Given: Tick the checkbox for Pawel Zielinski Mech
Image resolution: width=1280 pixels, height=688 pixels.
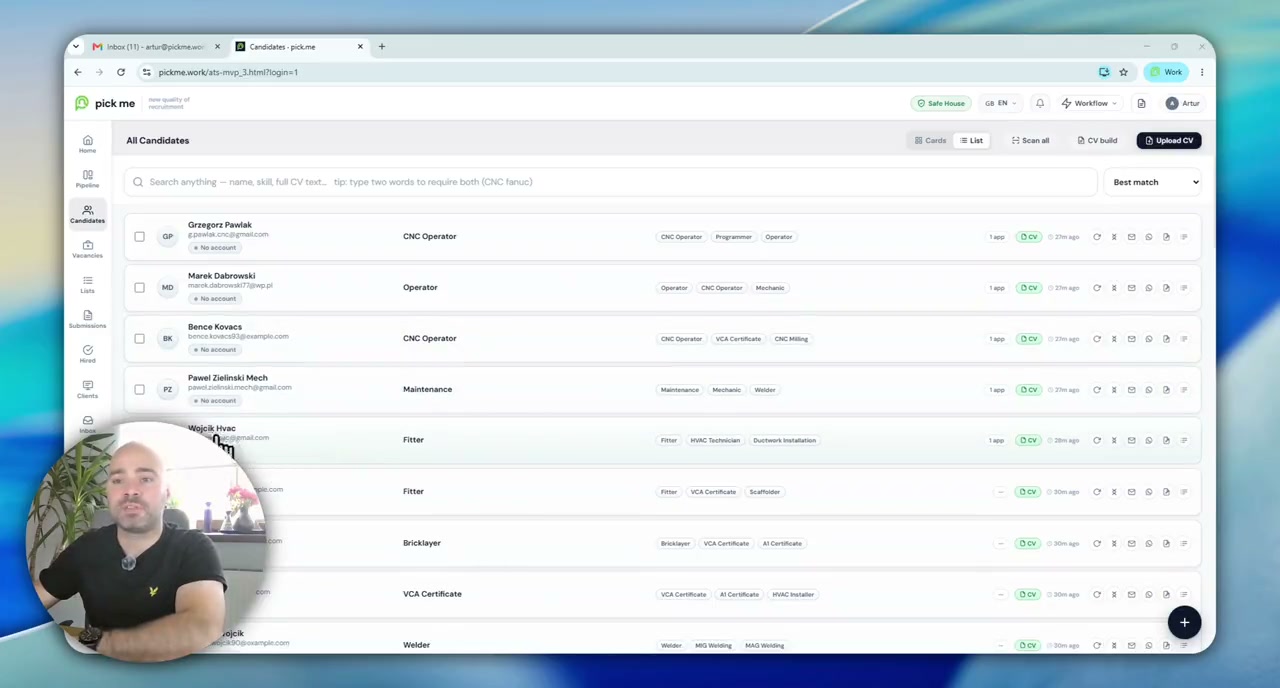Looking at the screenshot, I should coord(139,390).
